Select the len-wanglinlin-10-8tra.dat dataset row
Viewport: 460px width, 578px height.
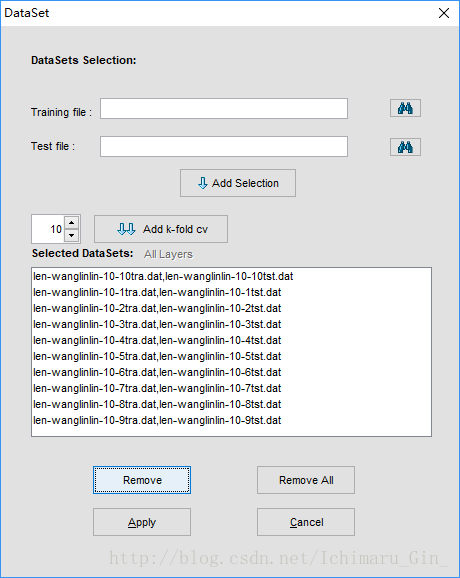coord(231,404)
